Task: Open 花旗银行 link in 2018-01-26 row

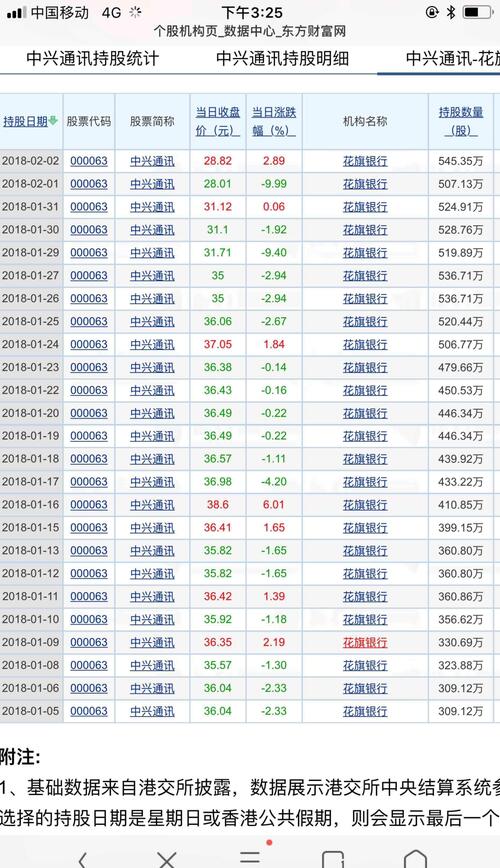Action: point(365,298)
